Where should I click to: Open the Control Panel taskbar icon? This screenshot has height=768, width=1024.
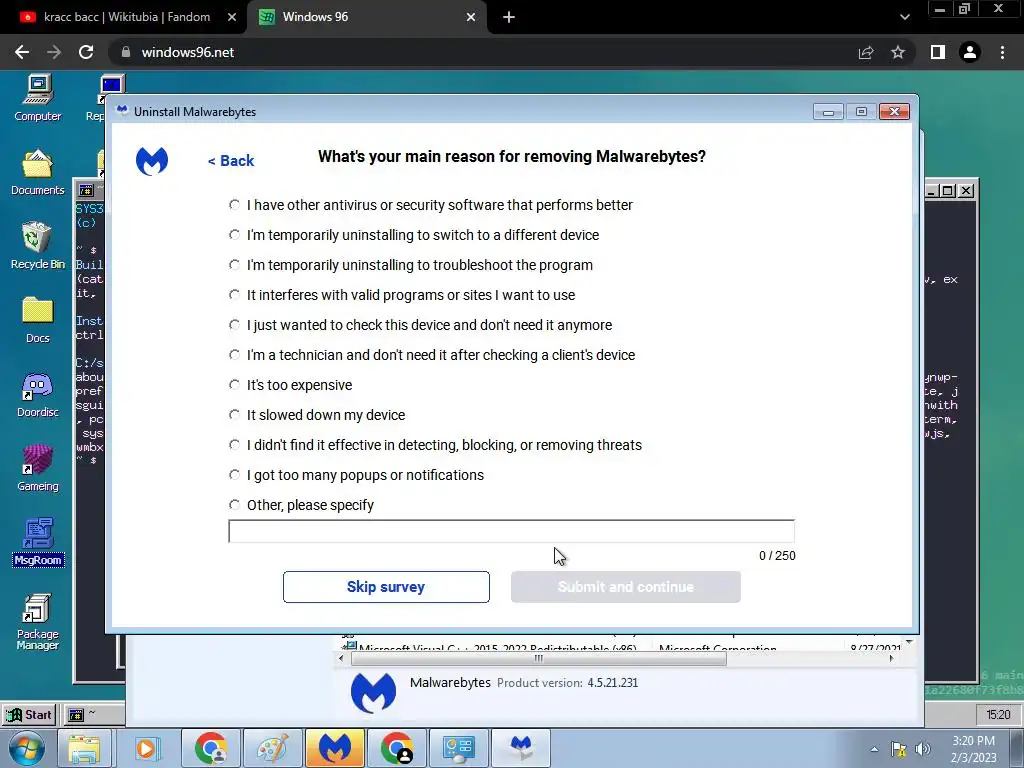point(458,748)
